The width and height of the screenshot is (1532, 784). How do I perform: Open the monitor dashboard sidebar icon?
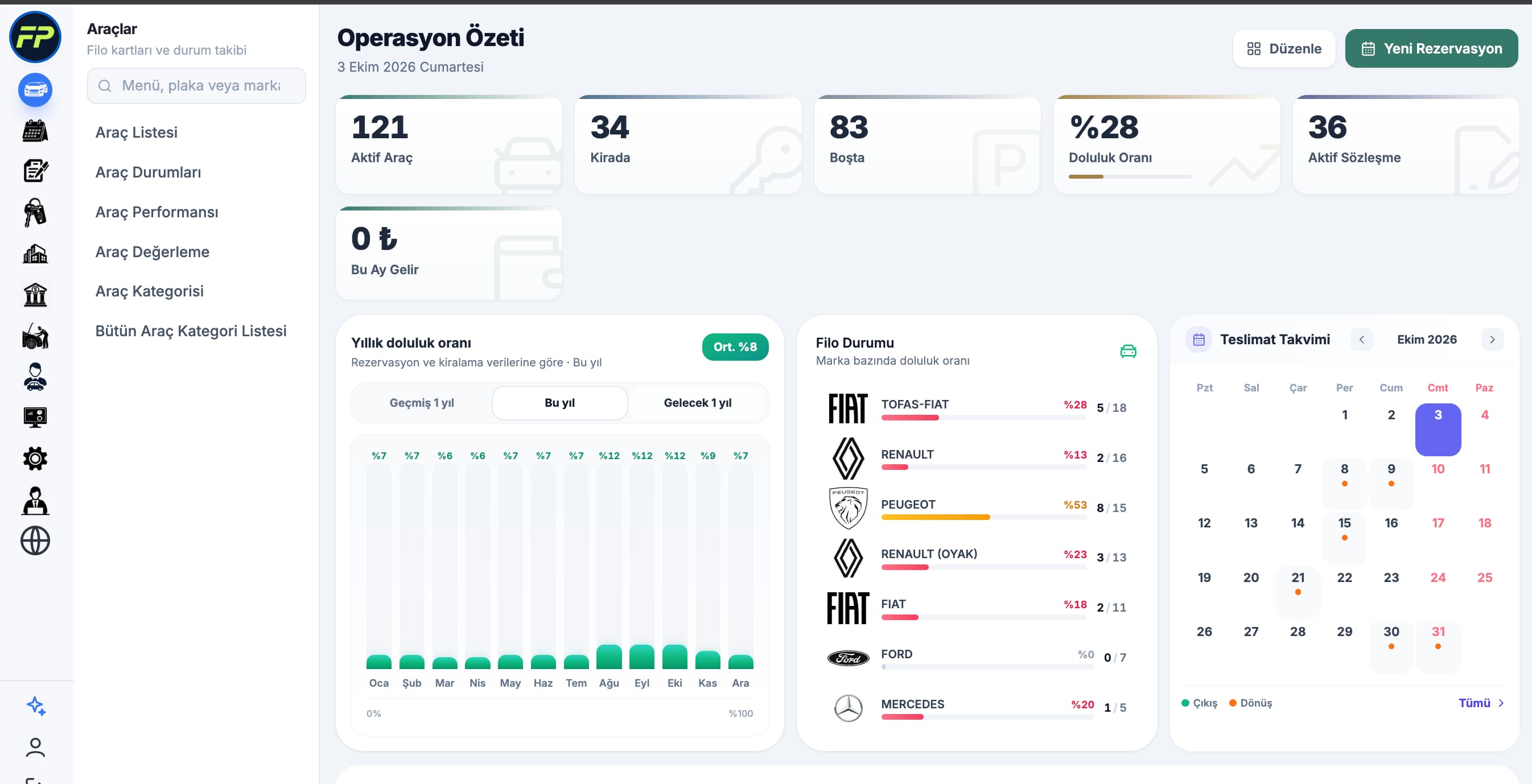[35, 418]
